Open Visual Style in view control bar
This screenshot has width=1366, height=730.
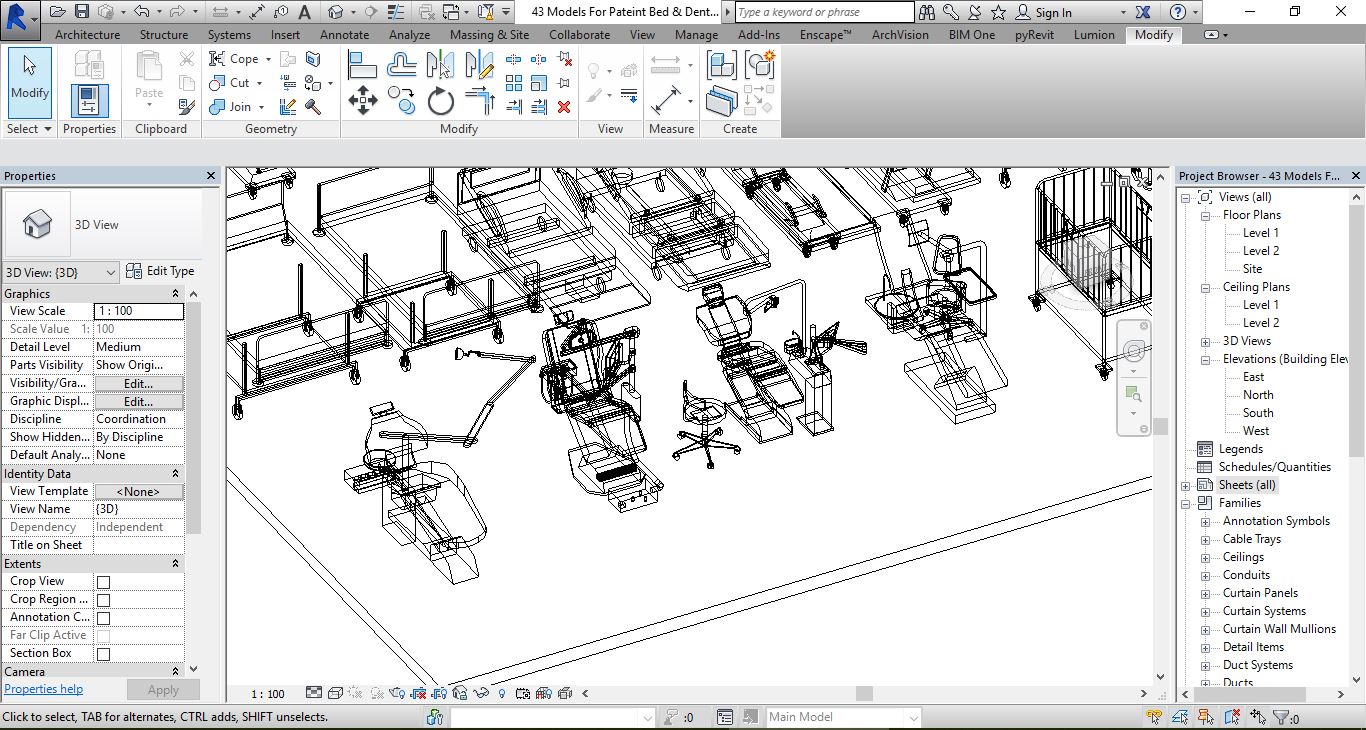[335, 693]
